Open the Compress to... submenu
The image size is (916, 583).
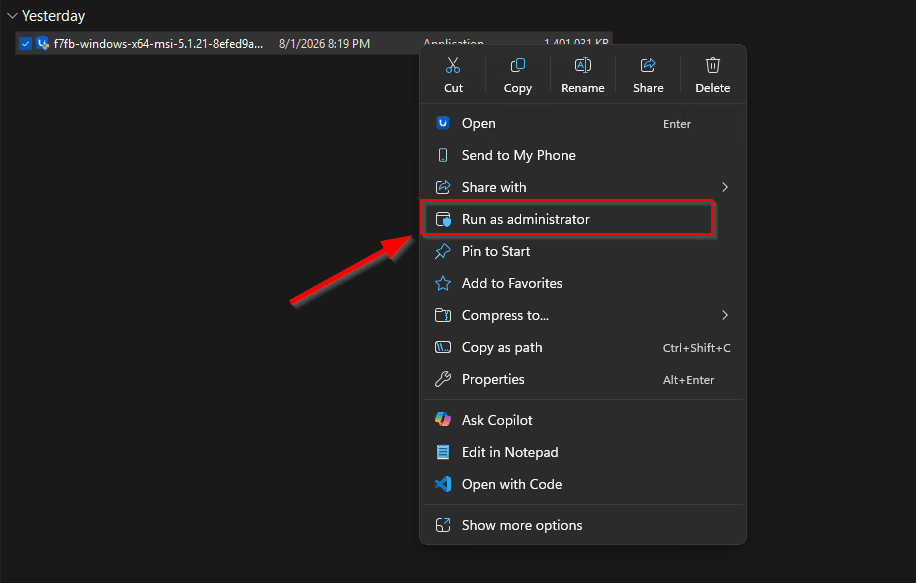(582, 315)
